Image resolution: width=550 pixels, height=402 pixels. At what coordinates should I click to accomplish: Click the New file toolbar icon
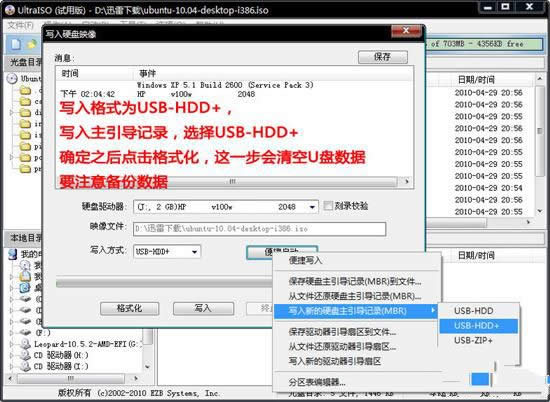click(x=15, y=44)
